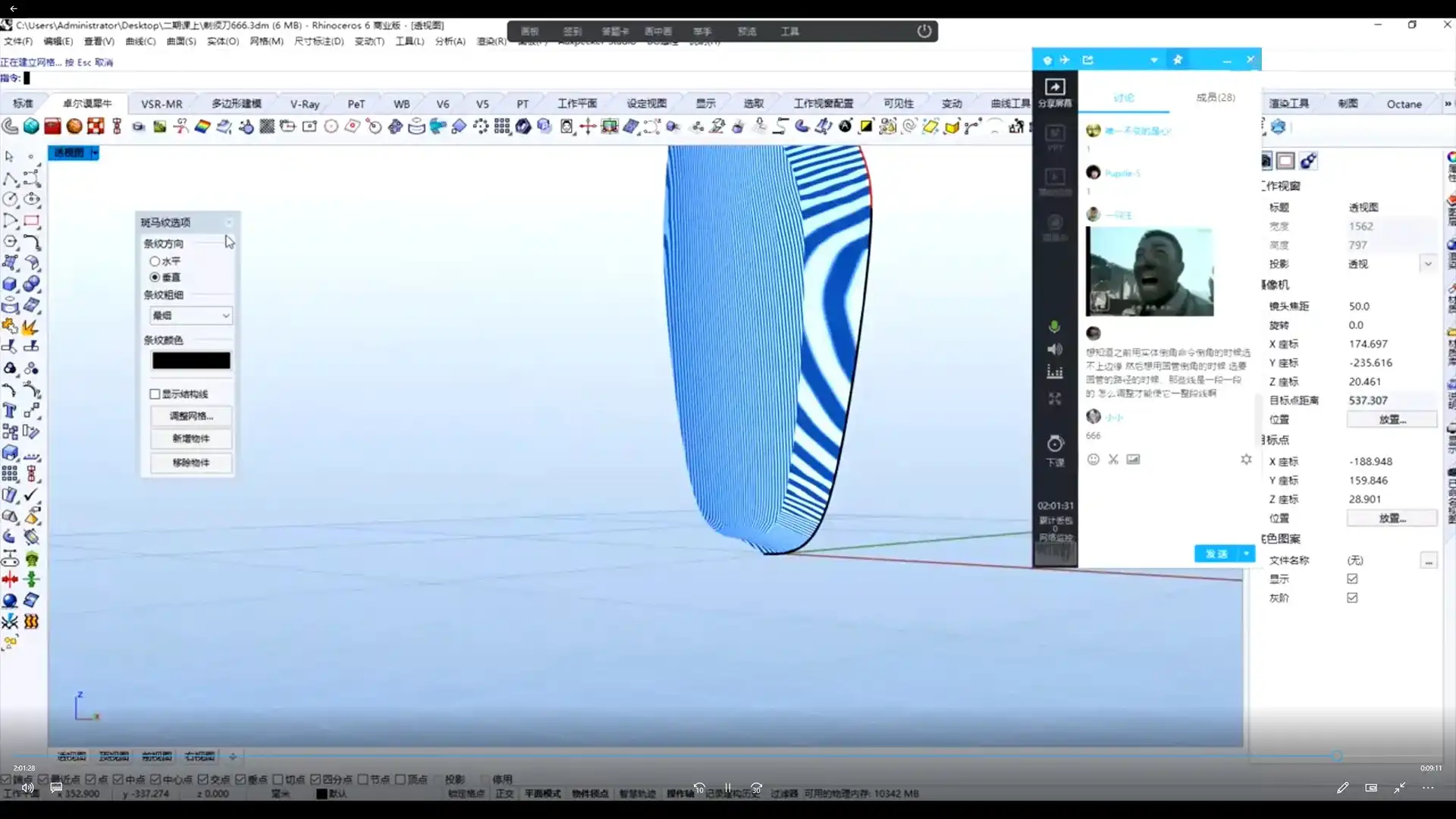Click the green microphone icon in chat panel
This screenshot has height=819, width=1456.
click(x=1054, y=327)
